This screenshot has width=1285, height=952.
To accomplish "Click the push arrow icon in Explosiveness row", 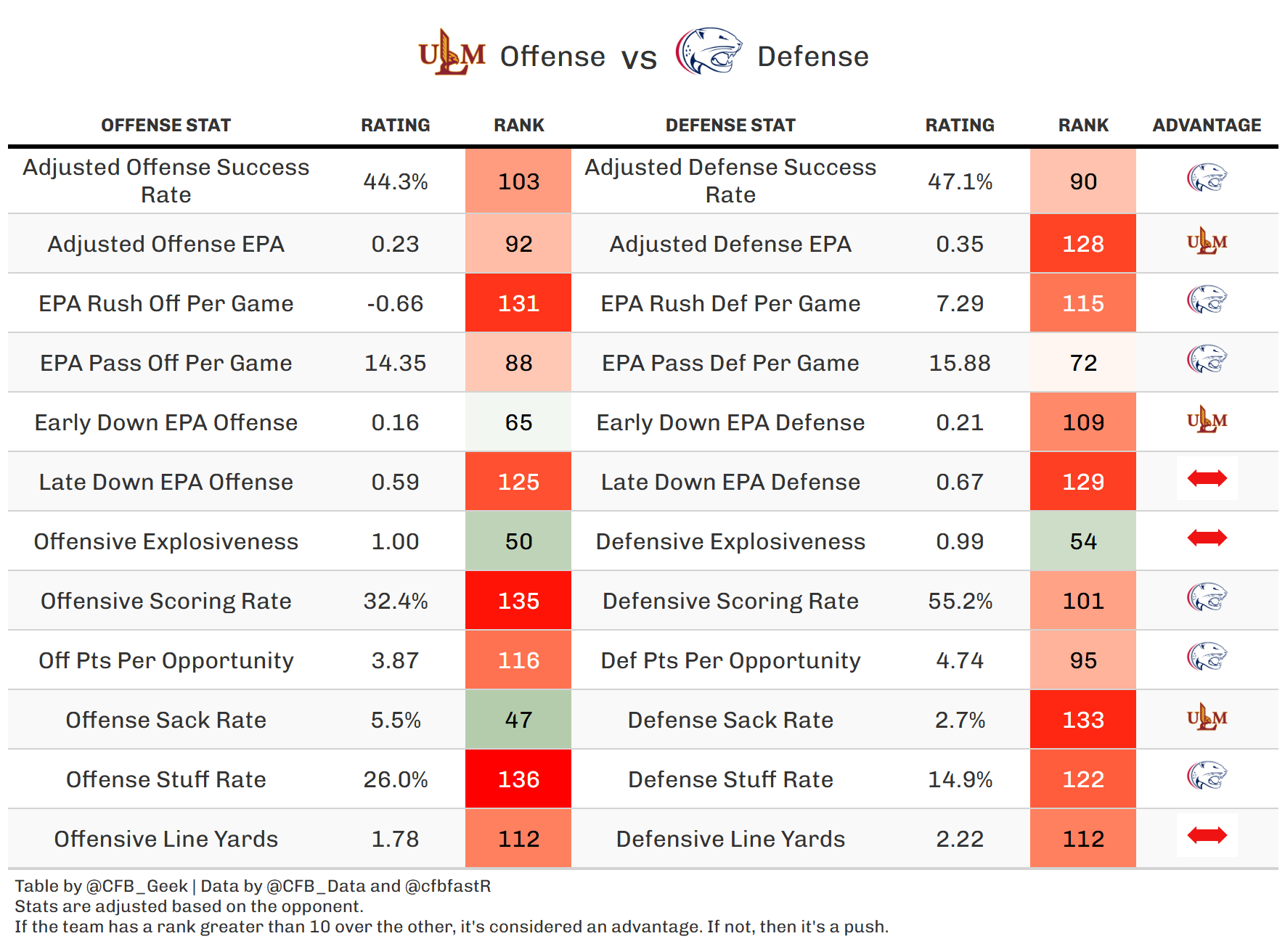I will pos(1207,538).
